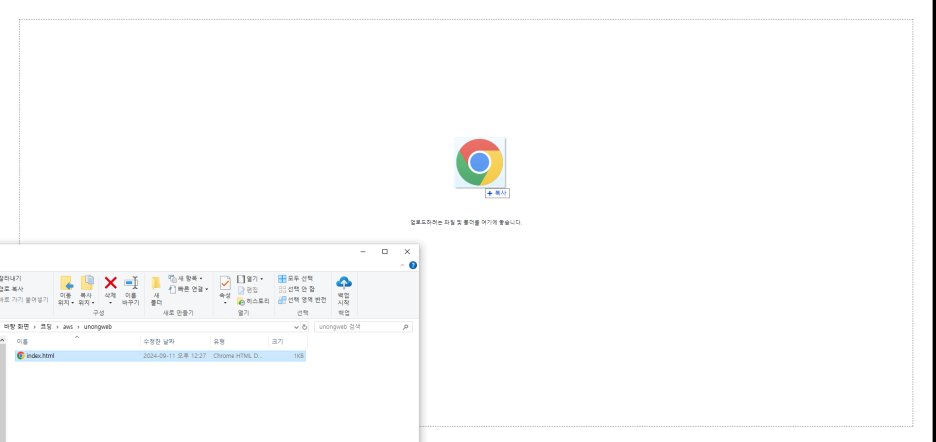Click the Open (열기) ribbon button
Viewport: 936px width, 442px height.
250,279
